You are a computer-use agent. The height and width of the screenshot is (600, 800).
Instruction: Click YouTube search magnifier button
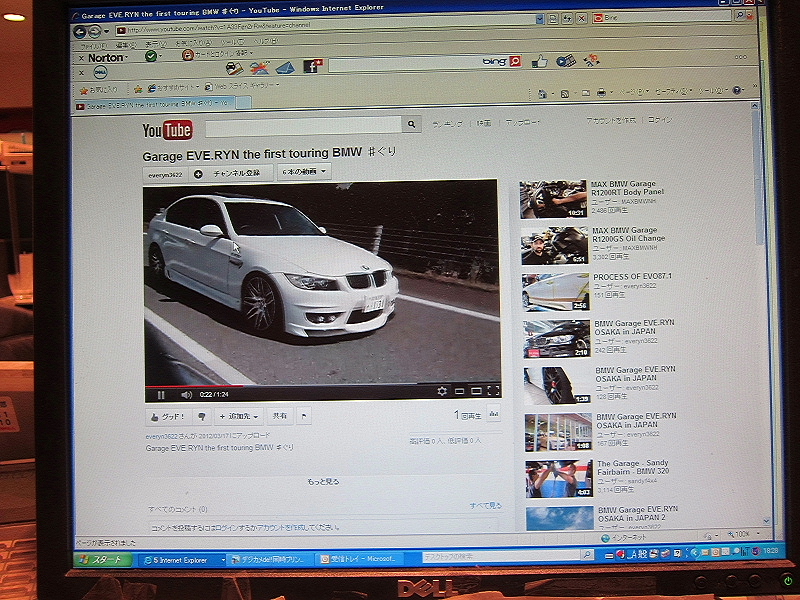coord(412,124)
